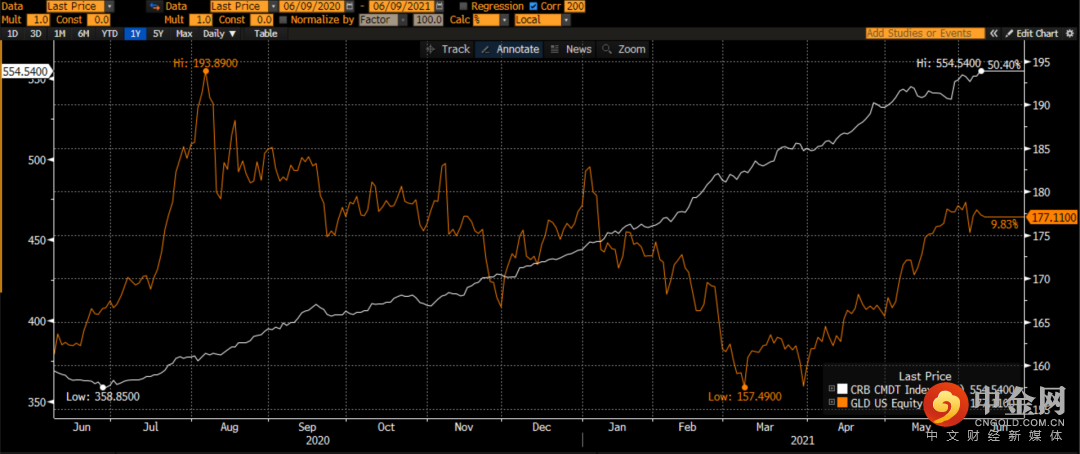This screenshot has height=454, width=1080.
Task: Uncheck the Corr checkbox
Action: 533,6
